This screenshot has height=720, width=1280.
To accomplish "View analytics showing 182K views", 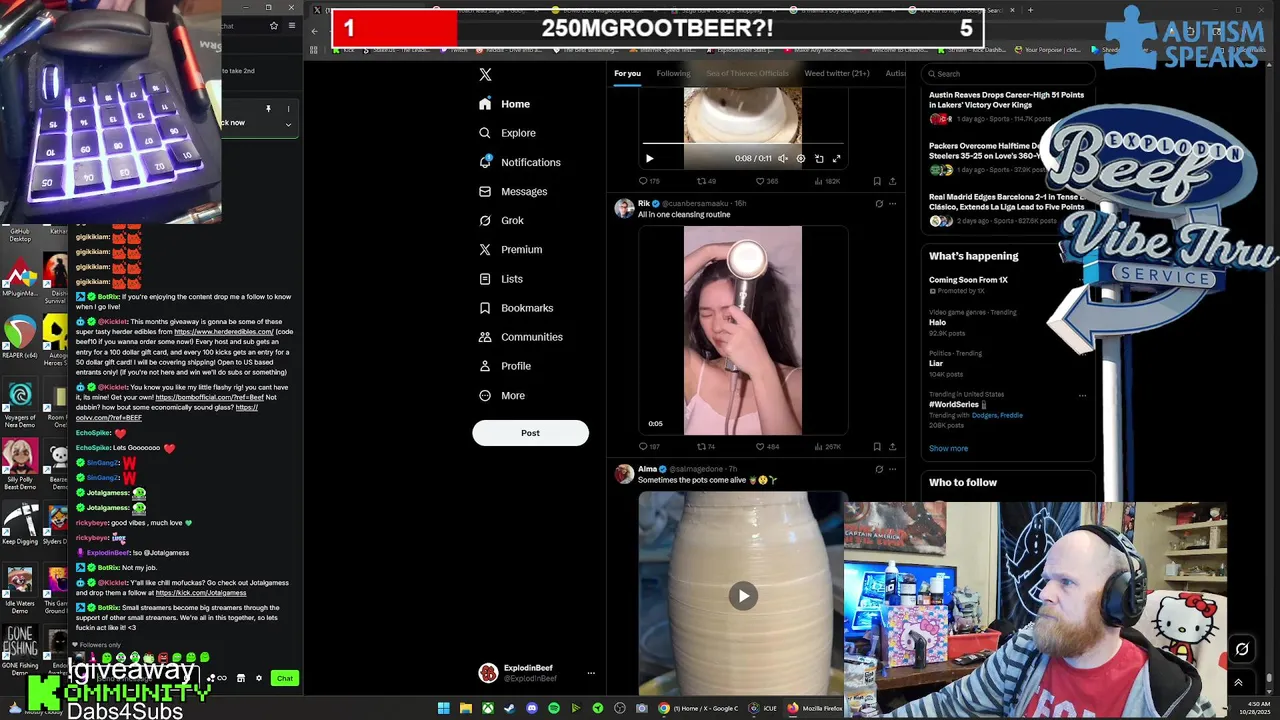I will [826, 181].
